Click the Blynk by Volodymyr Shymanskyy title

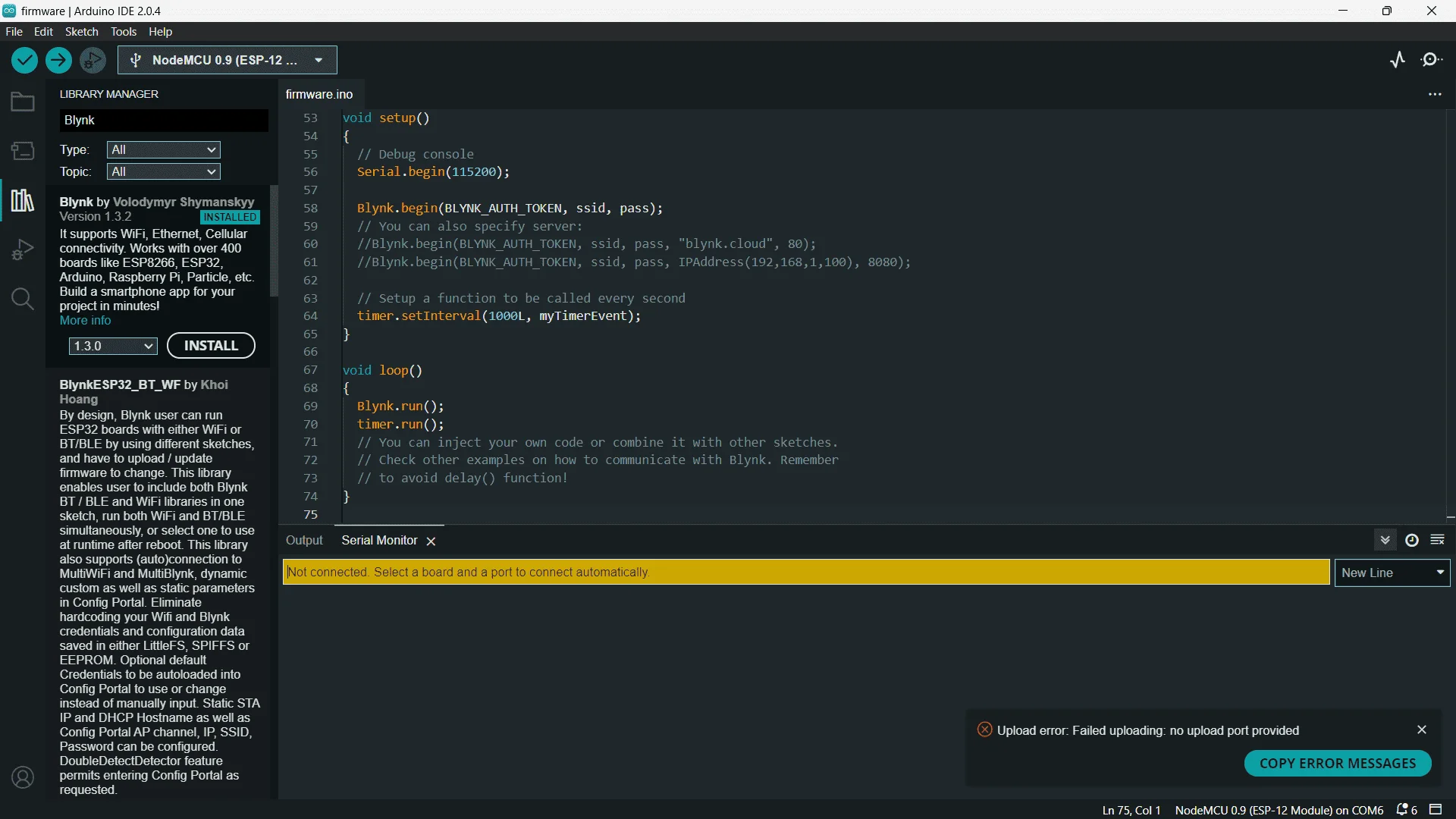click(157, 202)
